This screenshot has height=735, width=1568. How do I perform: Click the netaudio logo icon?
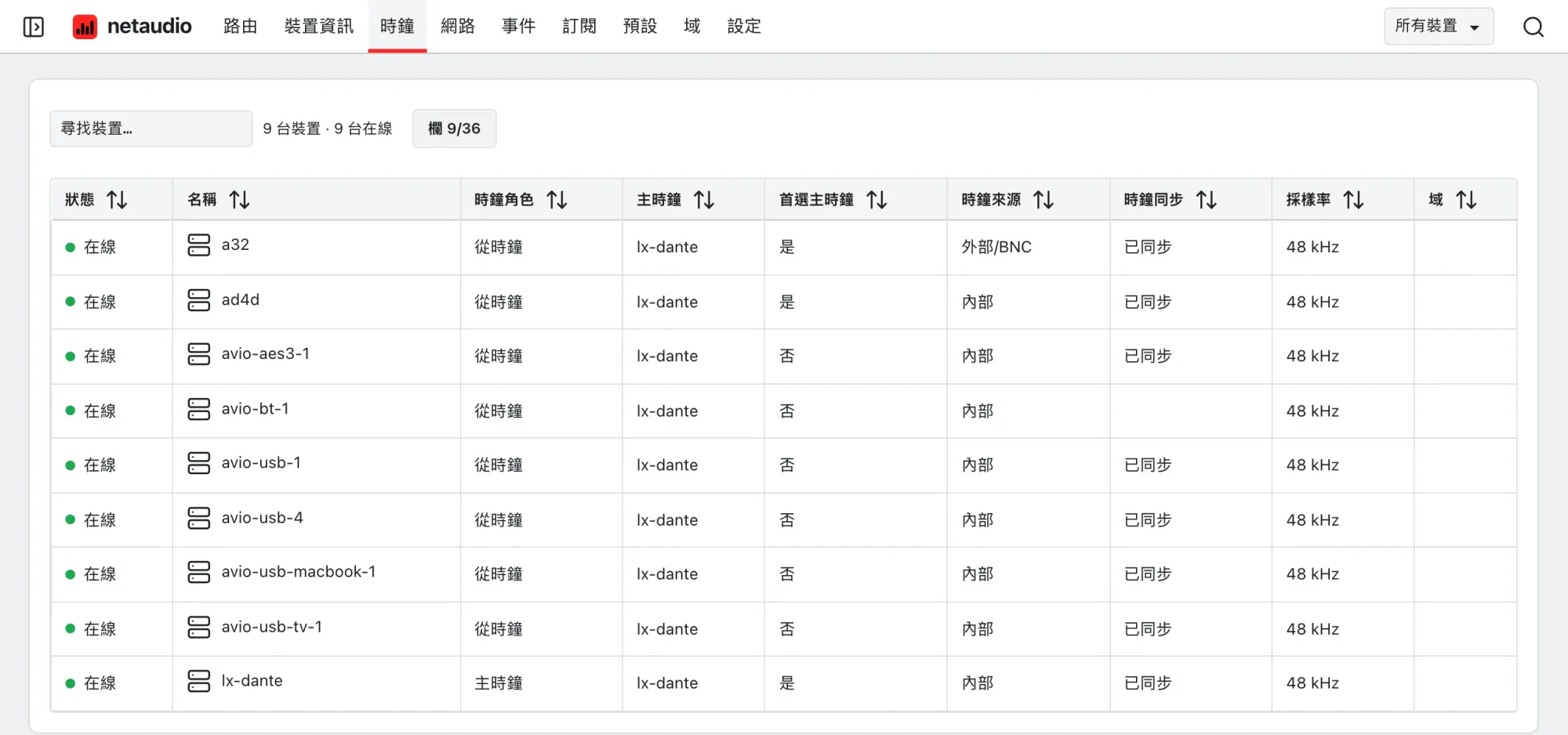click(85, 27)
